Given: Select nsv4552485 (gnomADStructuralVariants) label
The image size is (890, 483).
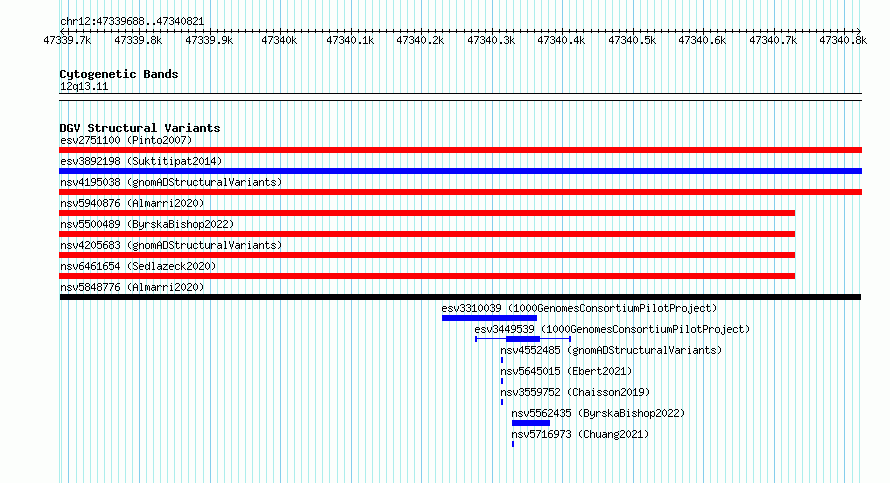Looking at the screenshot, I should [611, 350].
